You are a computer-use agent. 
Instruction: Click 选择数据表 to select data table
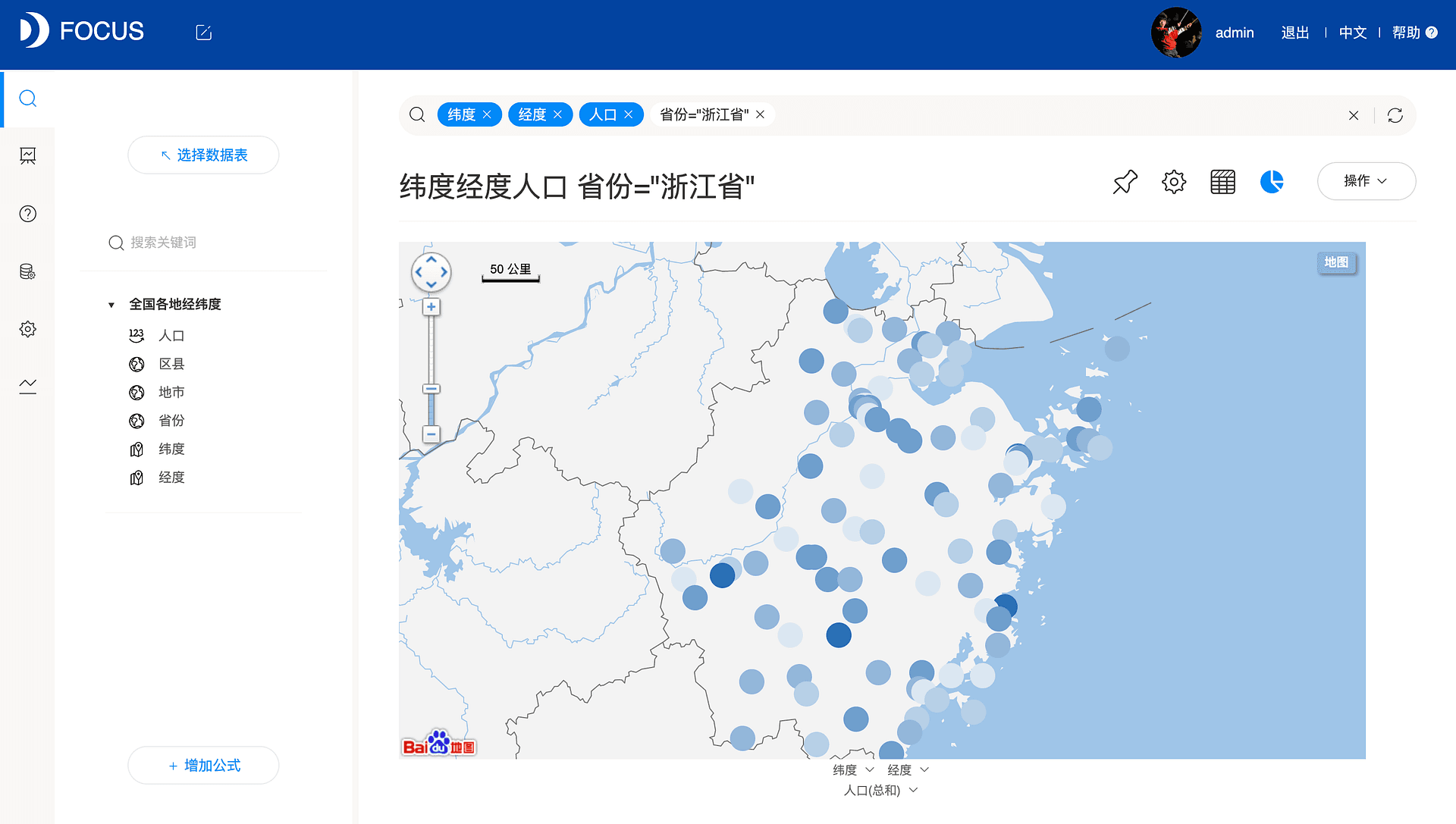[x=204, y=154]
